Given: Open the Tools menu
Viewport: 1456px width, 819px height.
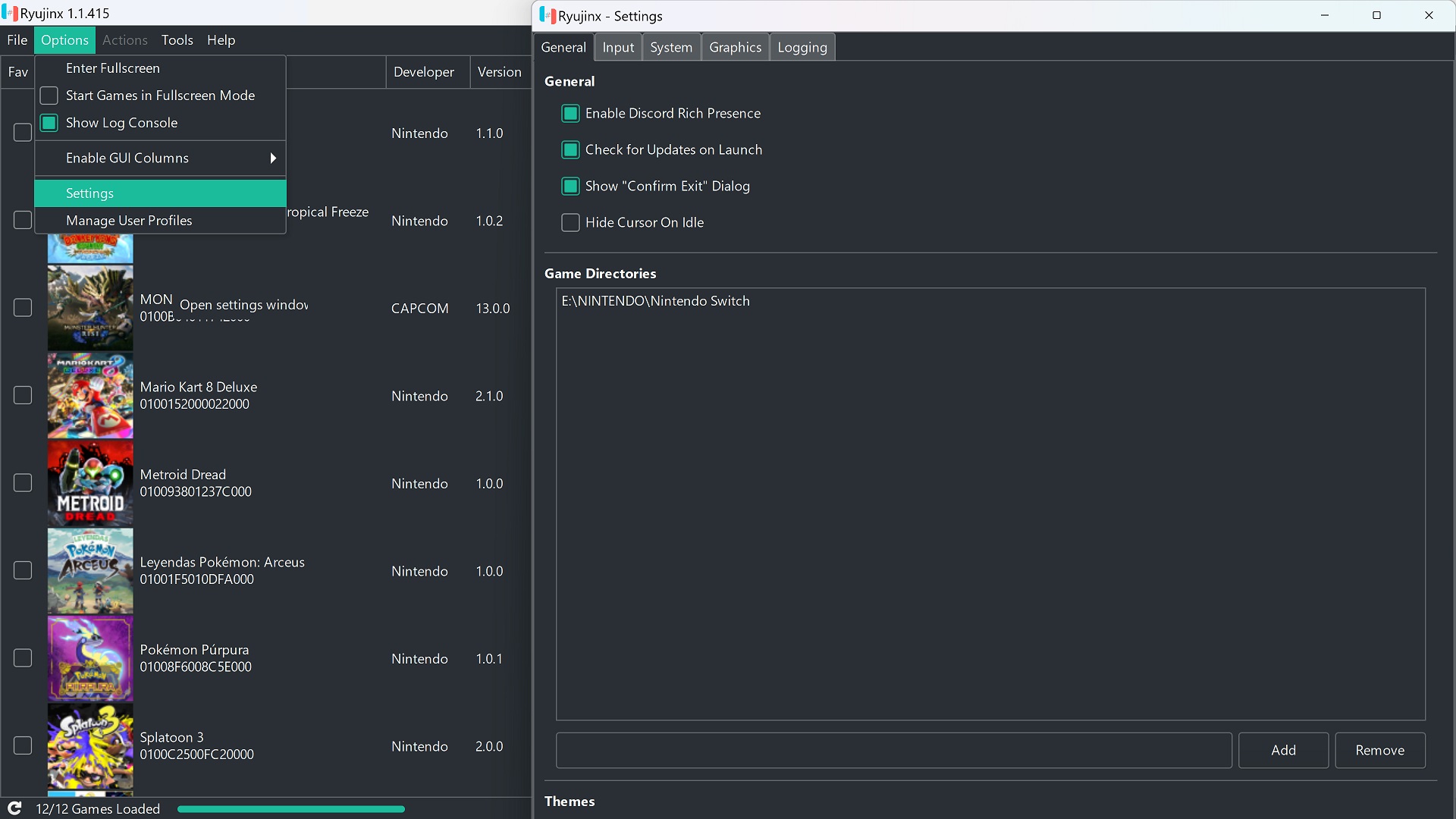Looking at the screenshot, I should 177,40.
